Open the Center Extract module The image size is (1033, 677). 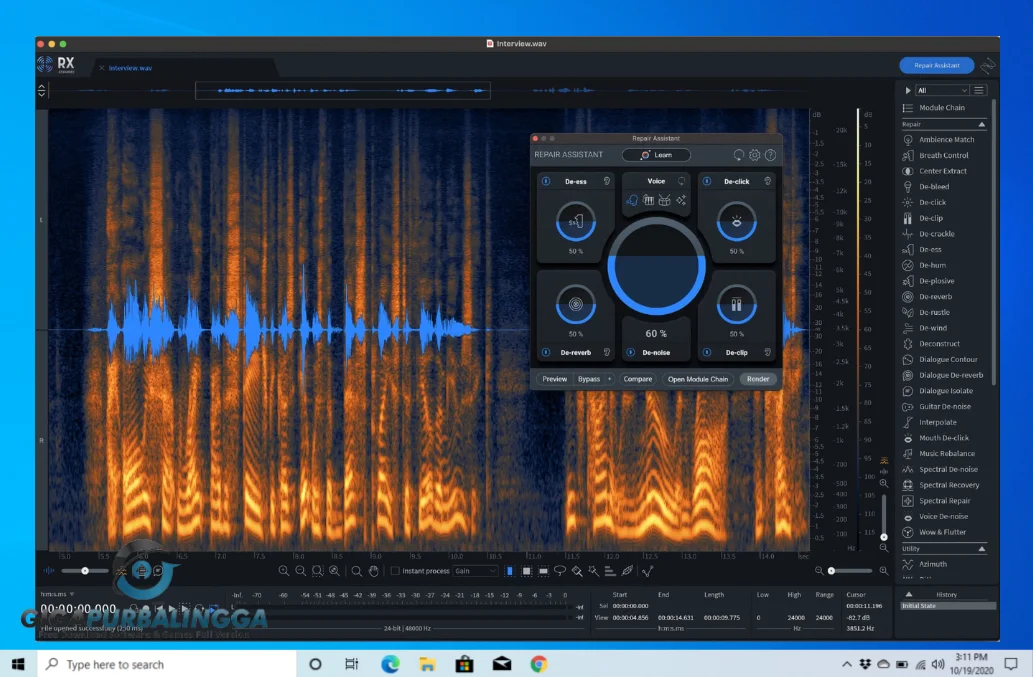coord(935,171)
